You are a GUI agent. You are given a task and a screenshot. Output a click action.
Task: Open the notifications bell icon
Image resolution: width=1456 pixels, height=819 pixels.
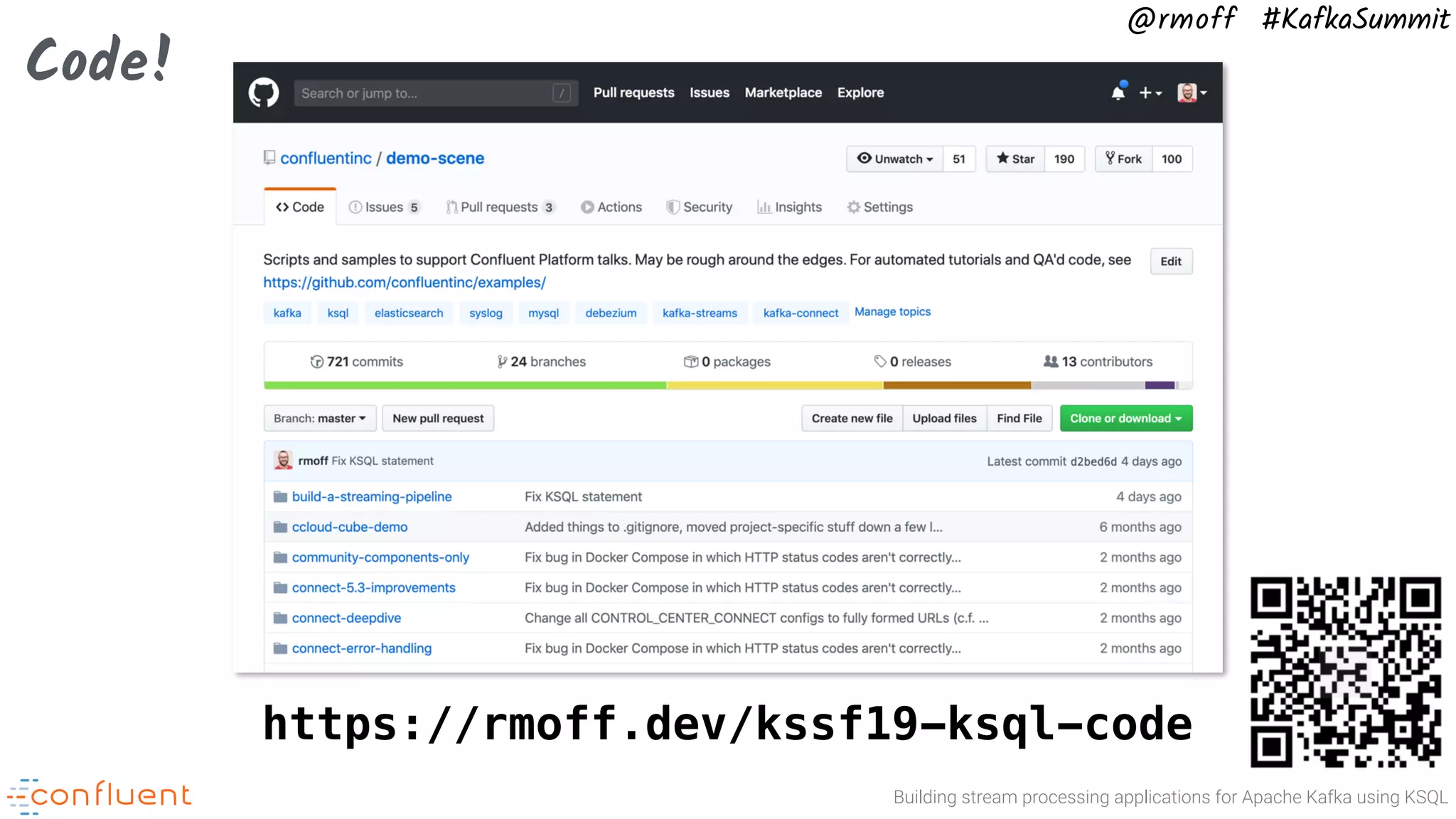coord(1118,92)
